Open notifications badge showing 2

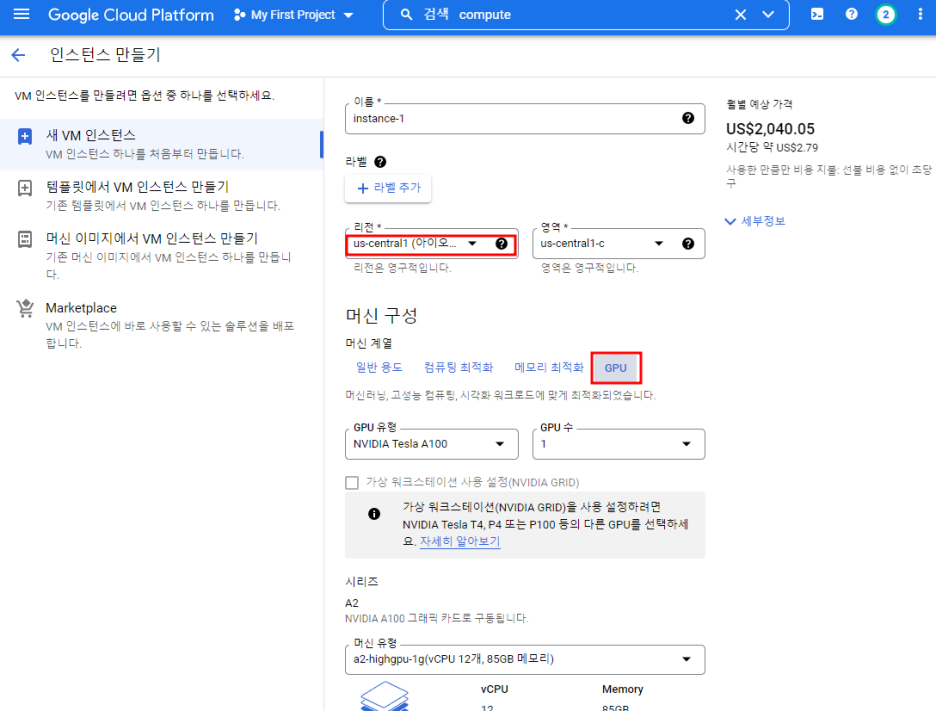point(885,15)
